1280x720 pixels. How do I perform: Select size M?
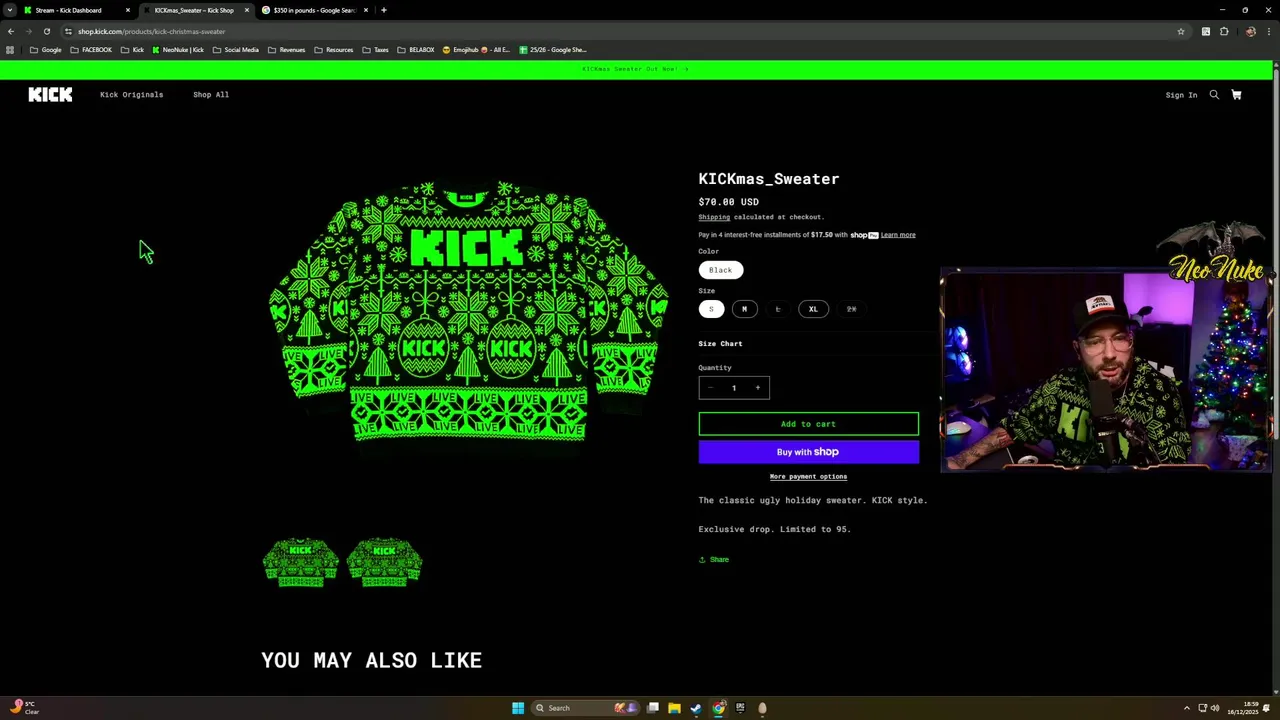point(744,309)
